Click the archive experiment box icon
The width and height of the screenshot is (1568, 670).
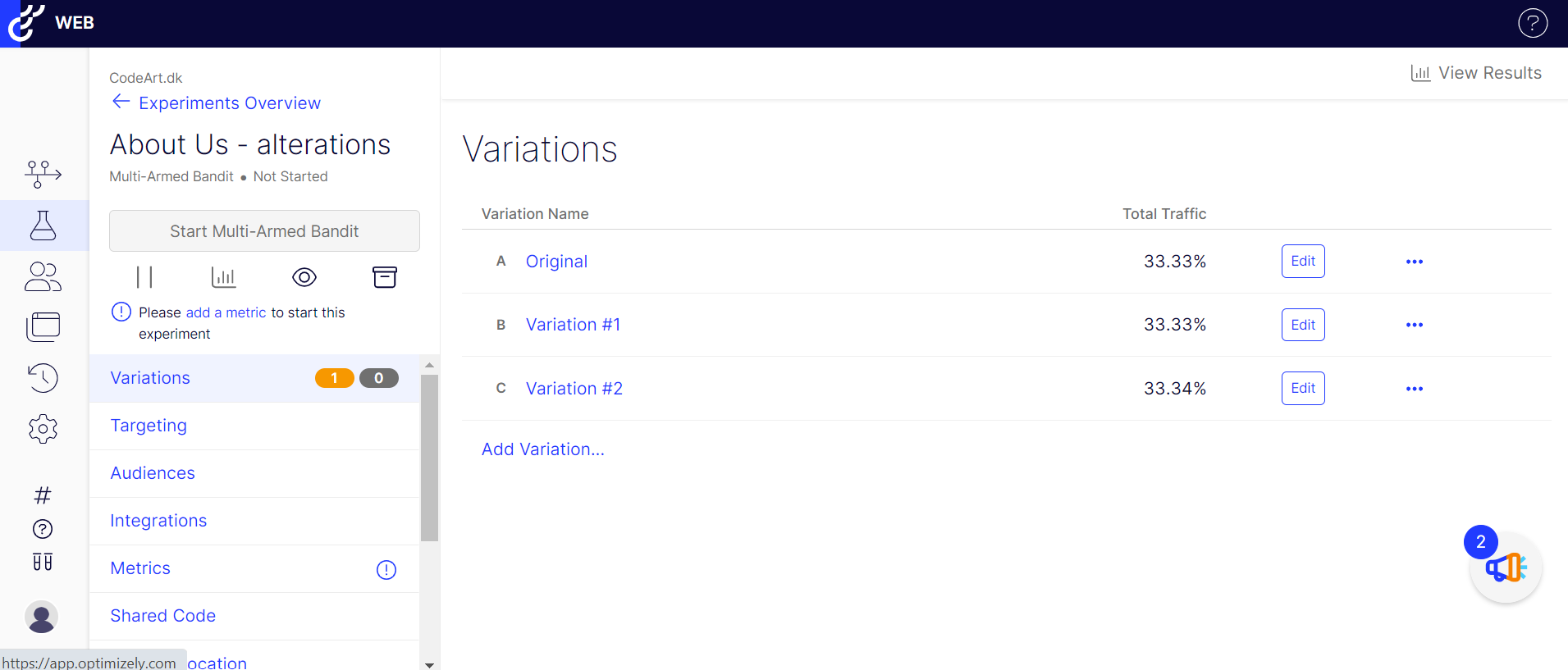385,277
